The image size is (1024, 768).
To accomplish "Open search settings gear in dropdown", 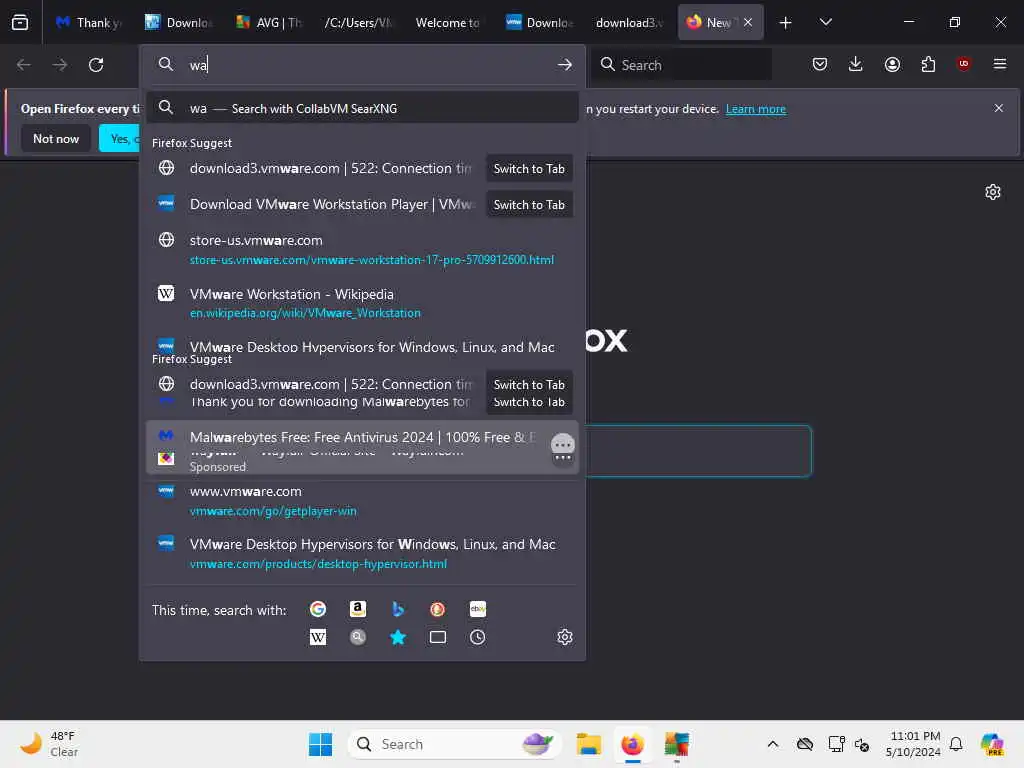I will click(565, 637).
